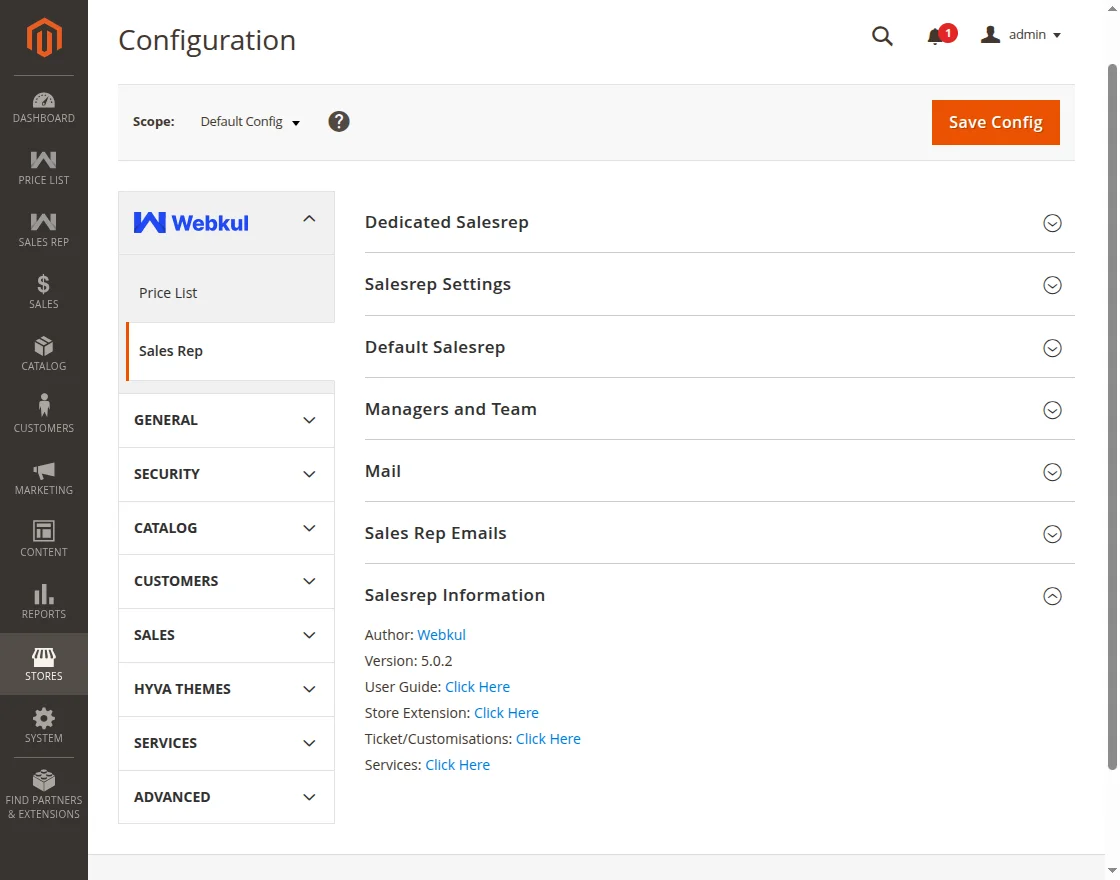Click the page vertical scrollbar
Screen dimensions: 1120x880
[1112, 400]
